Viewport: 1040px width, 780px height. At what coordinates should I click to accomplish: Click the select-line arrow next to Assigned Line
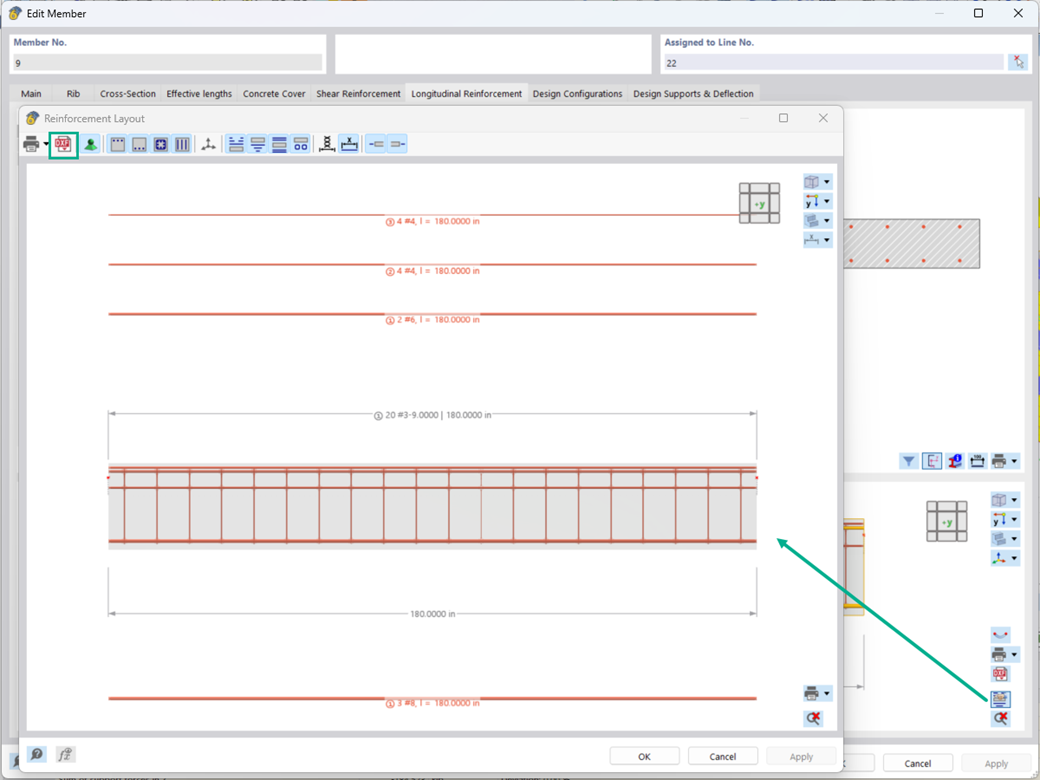(1019, 61)
